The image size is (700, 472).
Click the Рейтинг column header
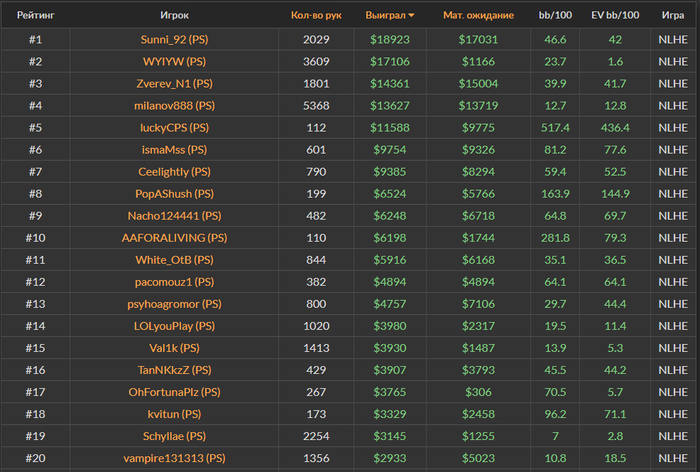pos(36,15)
